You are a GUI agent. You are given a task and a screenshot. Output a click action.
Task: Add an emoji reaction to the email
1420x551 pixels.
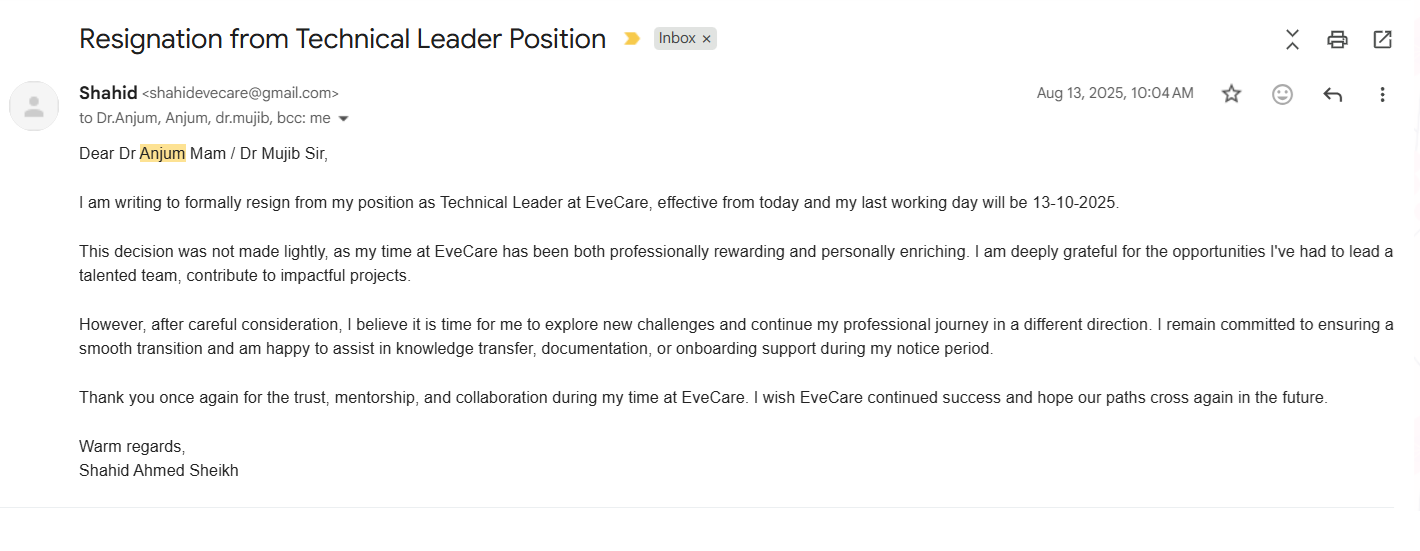pyautogui.click(x=1282, y=94)
